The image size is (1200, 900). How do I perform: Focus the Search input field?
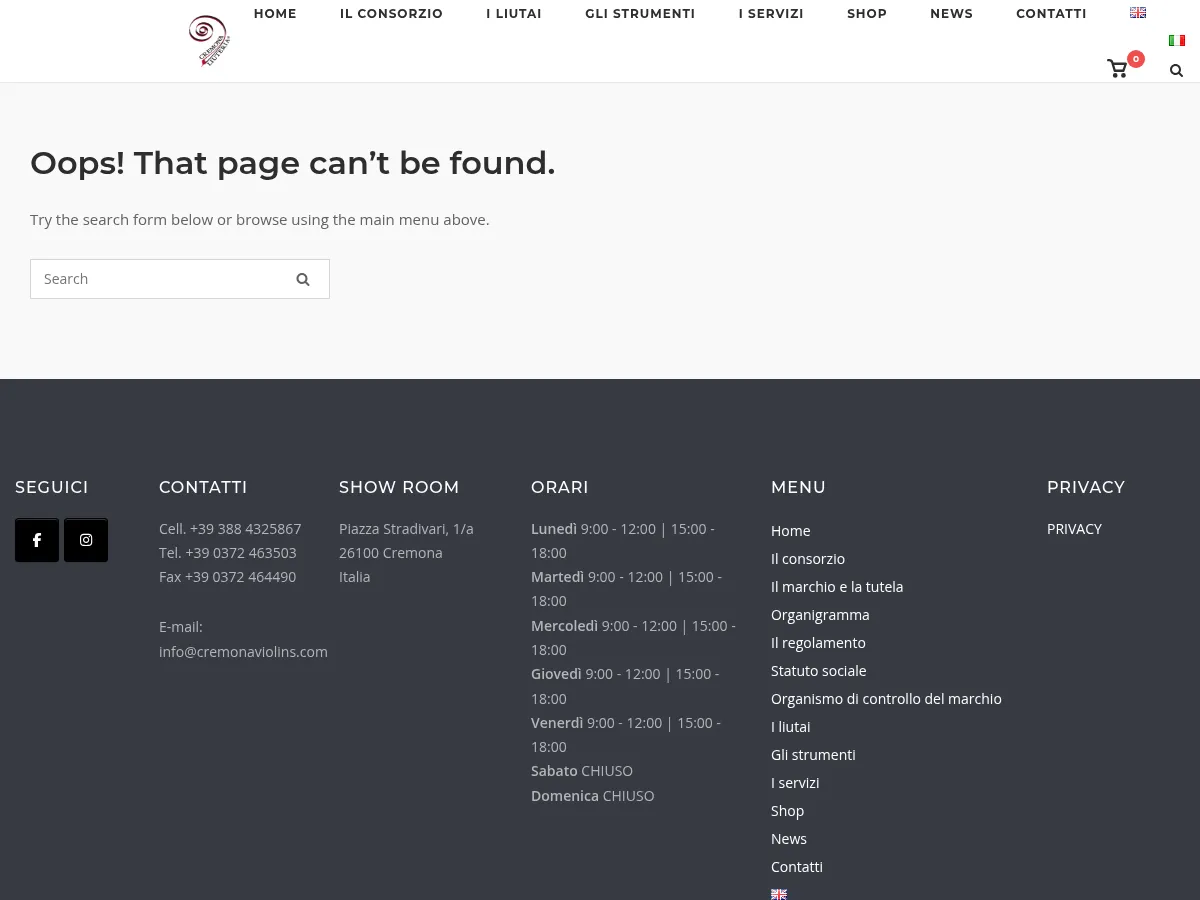coord(160,279)
